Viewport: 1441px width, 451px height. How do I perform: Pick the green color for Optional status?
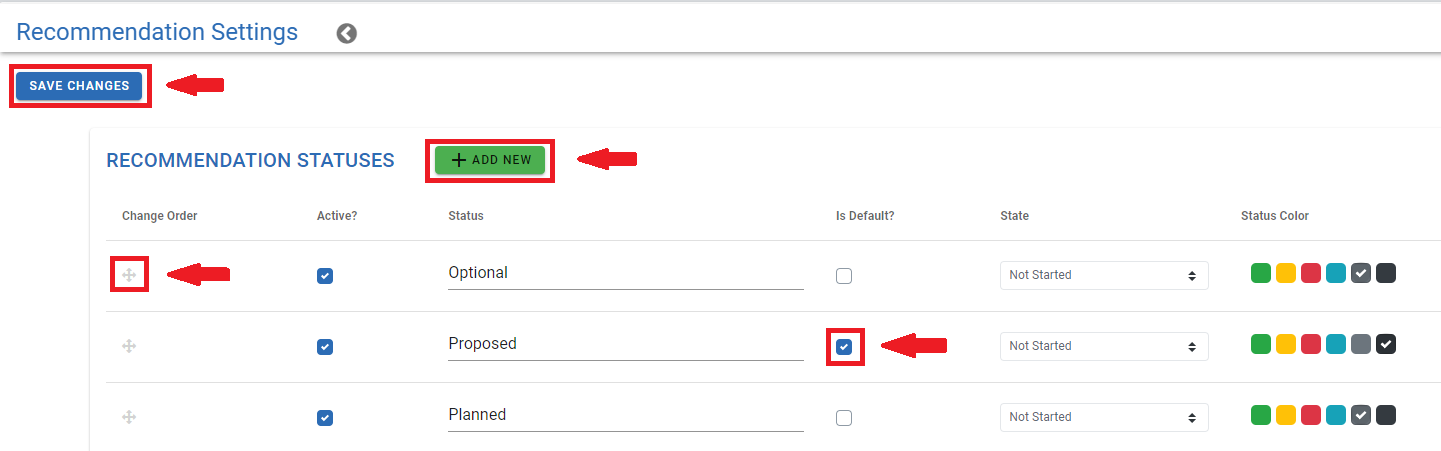pos(1261,273)
